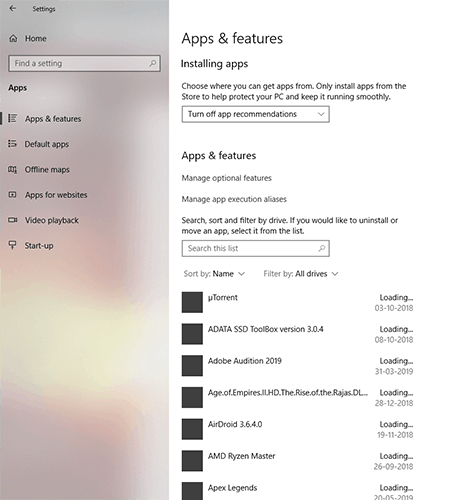The height and width of the screenshot is (500, 457).
Task: Select Apps for websites in sidebar
Action: (x=56, y=195)
